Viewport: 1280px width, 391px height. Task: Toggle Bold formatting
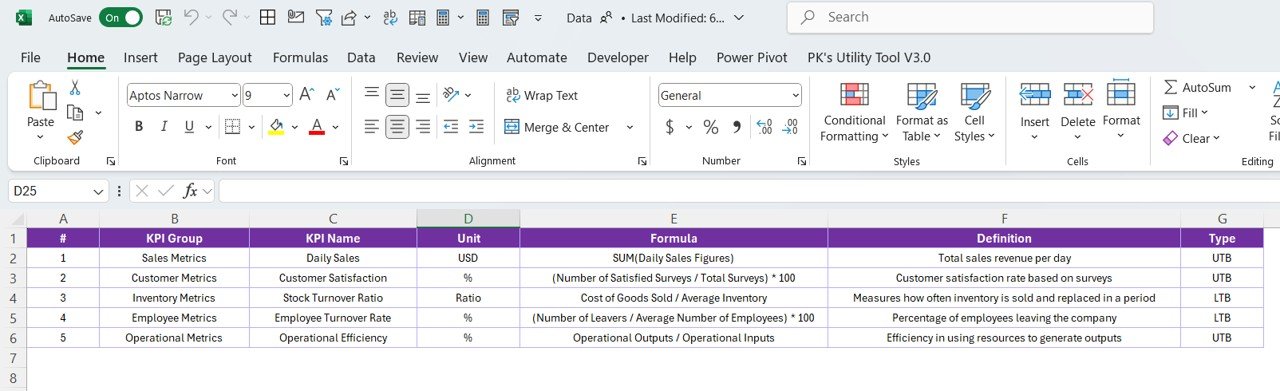pos(139,127)
